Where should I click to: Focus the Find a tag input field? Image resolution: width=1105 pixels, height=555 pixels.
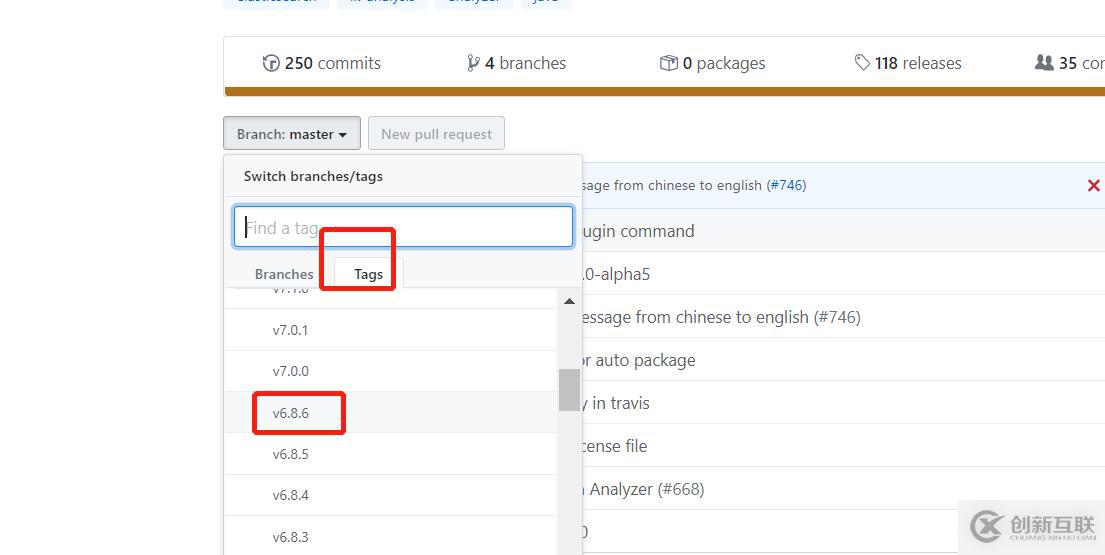[x=403, y=227]
